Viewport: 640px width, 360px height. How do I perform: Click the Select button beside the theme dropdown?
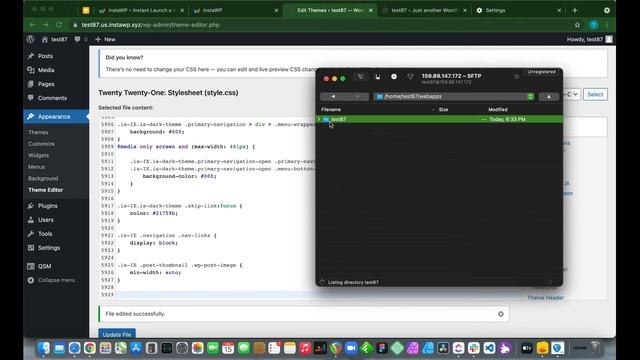pyautogui.click(x=595, y=94)
